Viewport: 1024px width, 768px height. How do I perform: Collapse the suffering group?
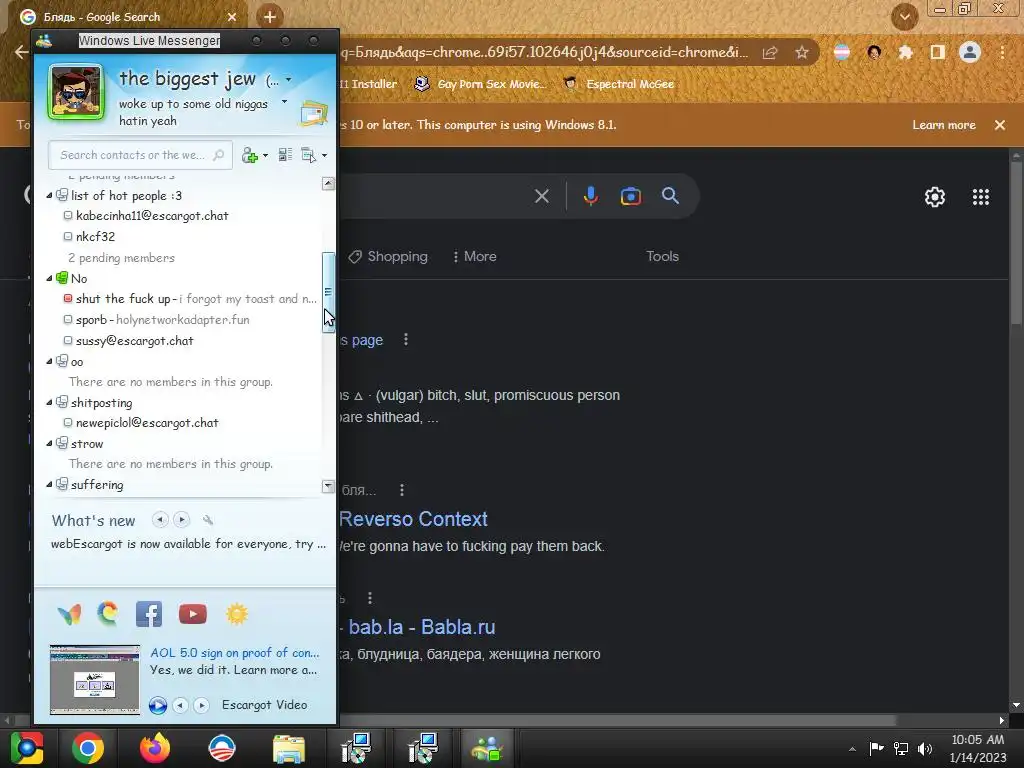click(x=49, y=485)
